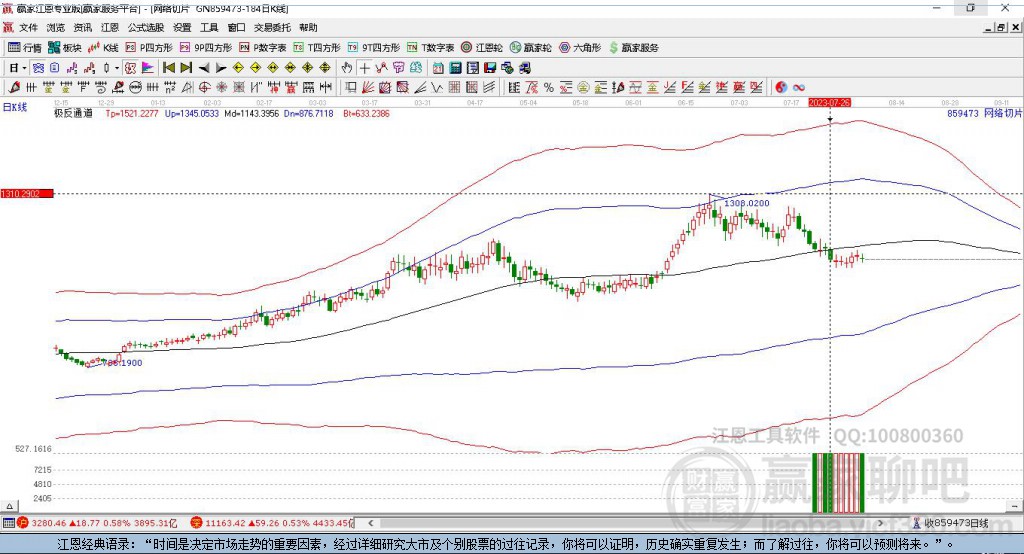The height and width of the screenshot is (554, 1024).
Task: Open the calendar icon in toolbar
Action: pyautogui.click(x=438, y=68)
